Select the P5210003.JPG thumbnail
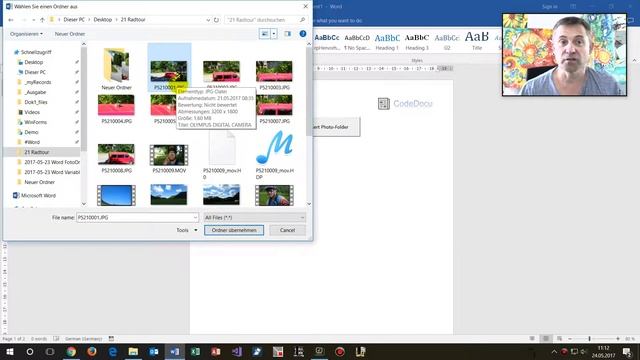Screen dimensions: 640x360 pyautogui.click(x=274, y=71)
